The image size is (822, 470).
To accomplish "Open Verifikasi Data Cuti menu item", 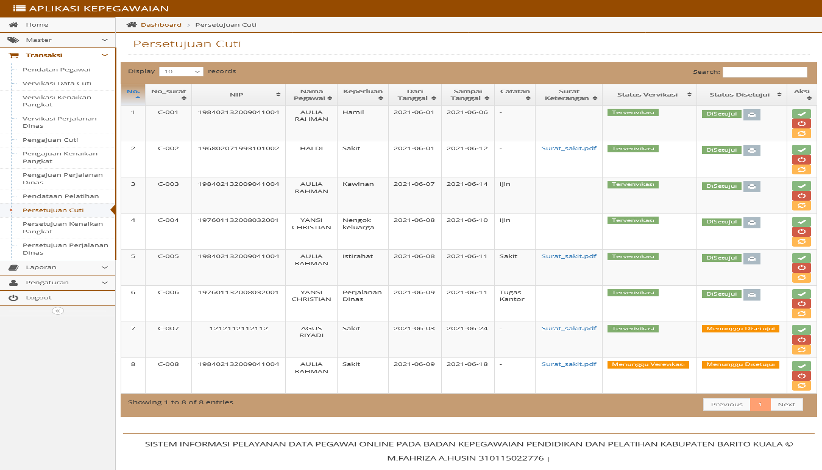I will tap(57, 83).
